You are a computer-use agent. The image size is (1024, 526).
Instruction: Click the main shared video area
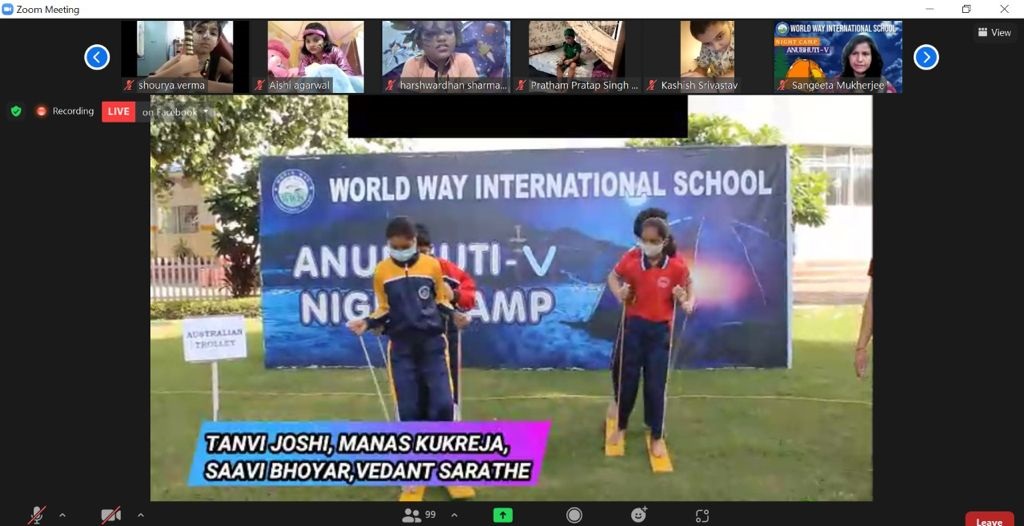(511, 298)
